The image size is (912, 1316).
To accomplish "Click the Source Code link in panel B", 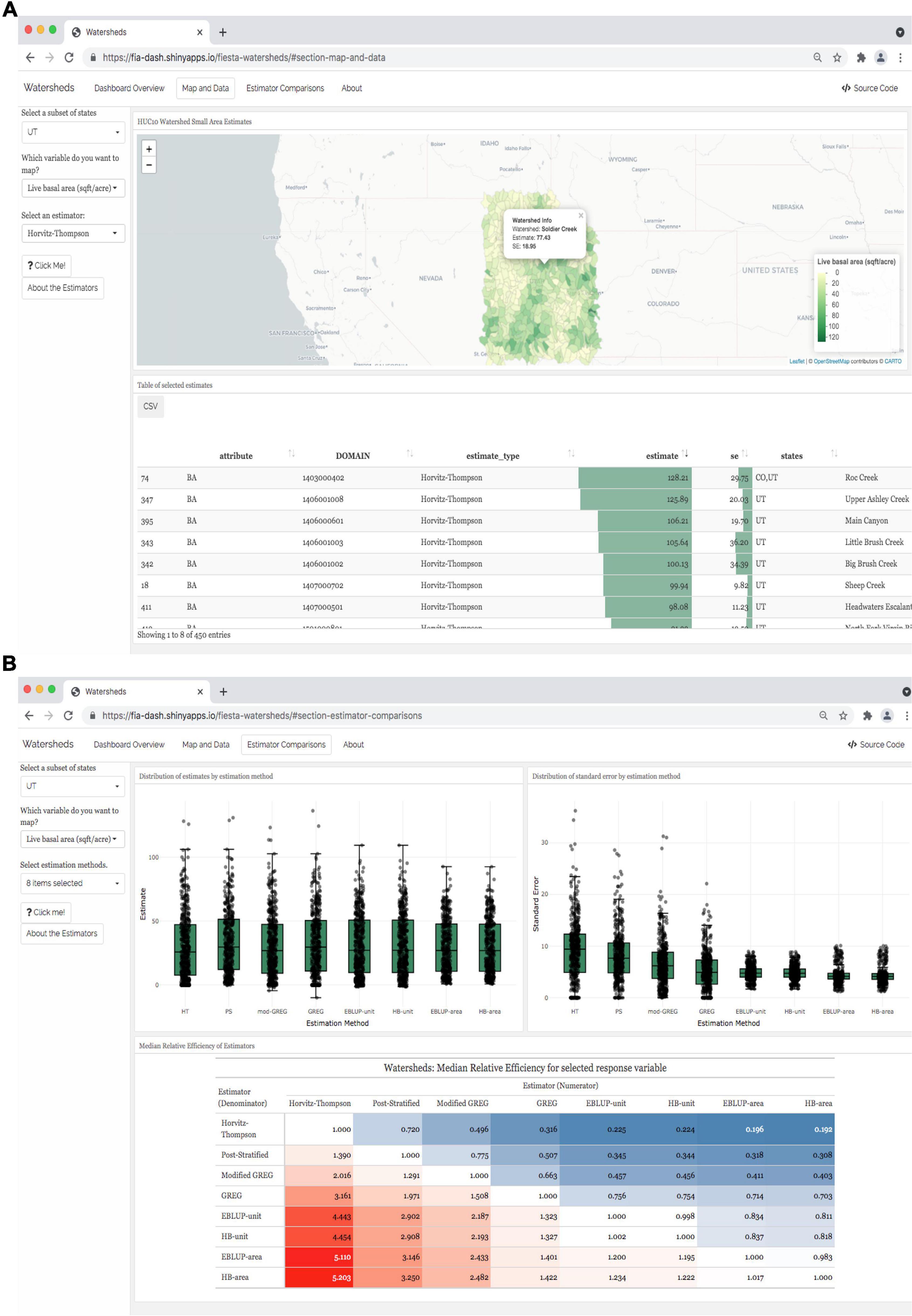I will [x=875, y=744].
